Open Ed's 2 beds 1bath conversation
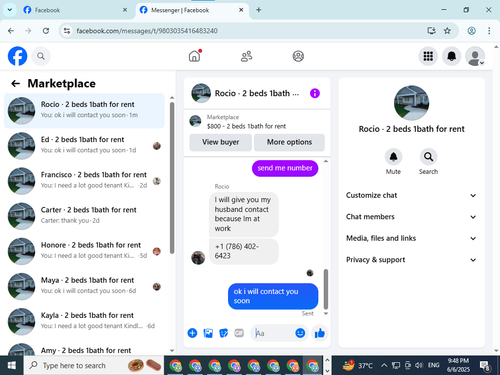 pyautogui.click(x=84, y=146)
